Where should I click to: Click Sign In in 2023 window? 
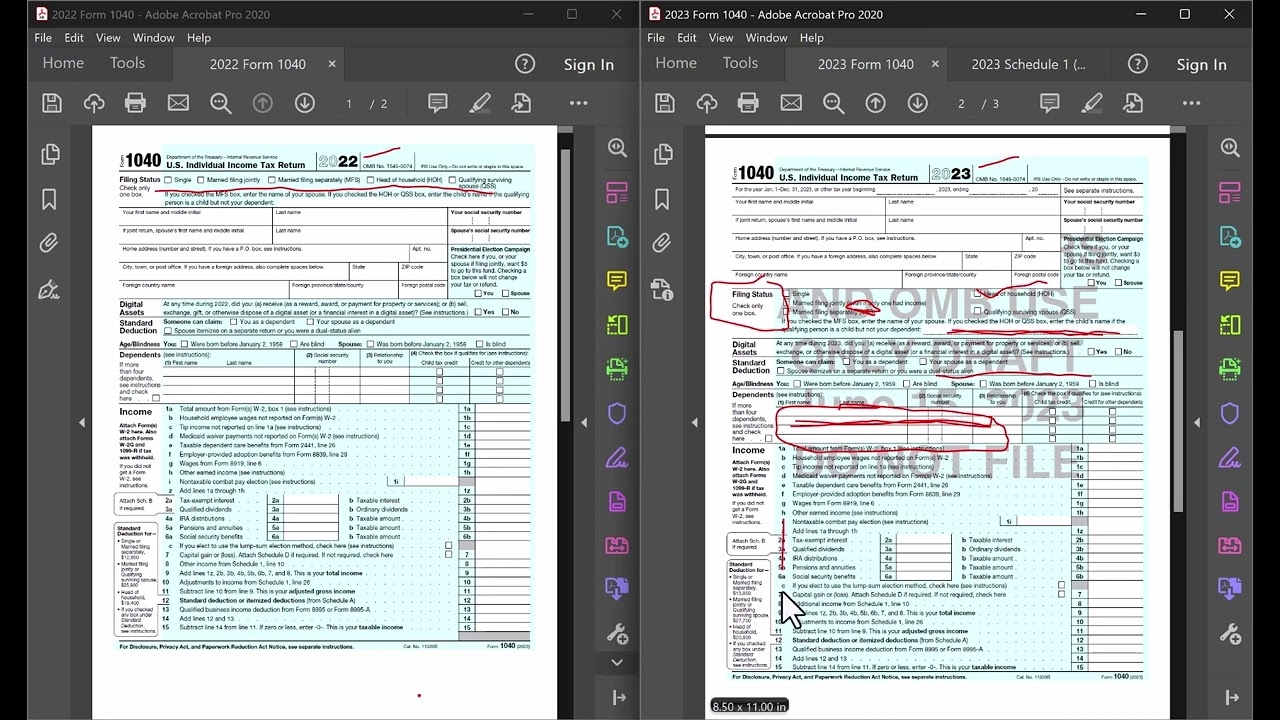pos(1201,64)
